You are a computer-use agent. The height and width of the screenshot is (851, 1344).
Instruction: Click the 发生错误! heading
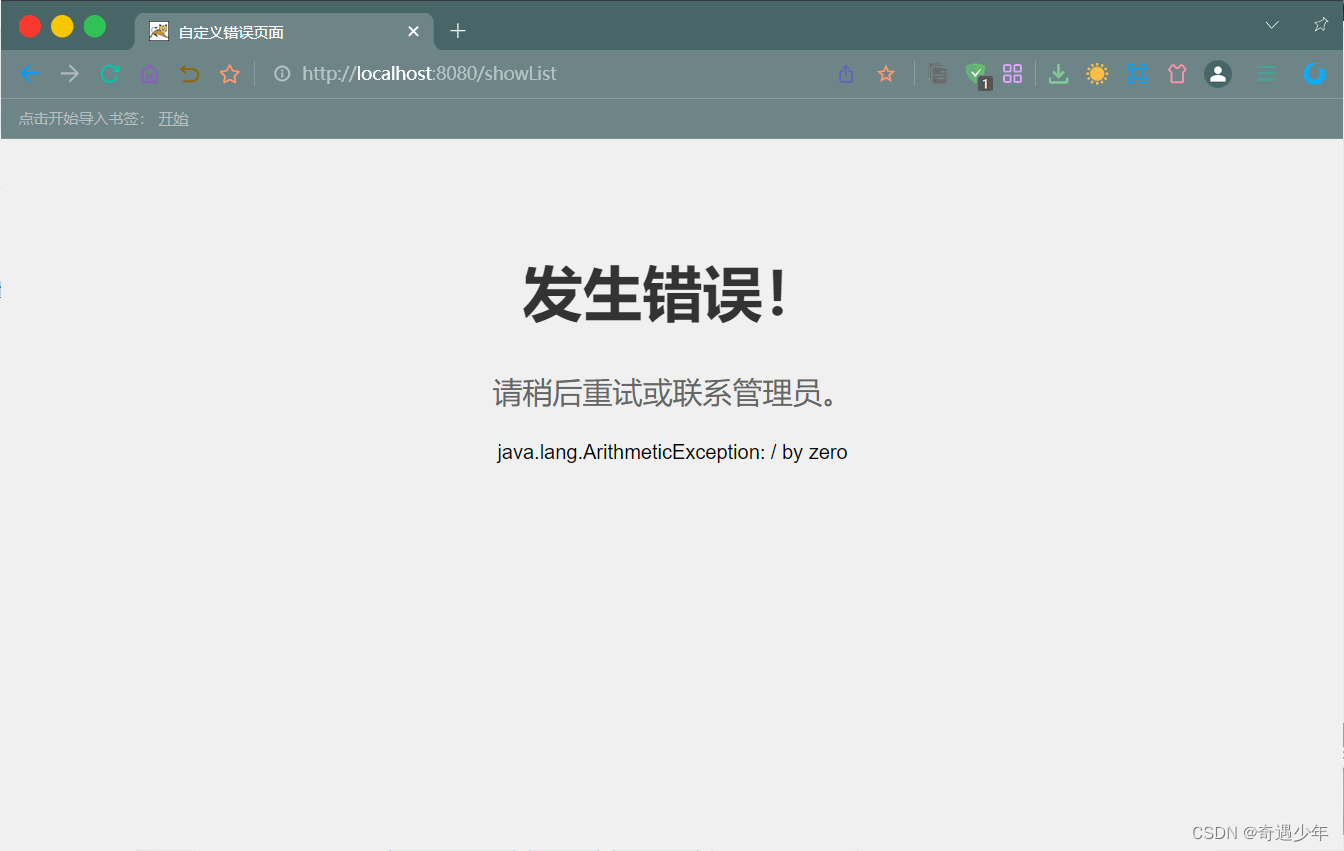point(657,295)
